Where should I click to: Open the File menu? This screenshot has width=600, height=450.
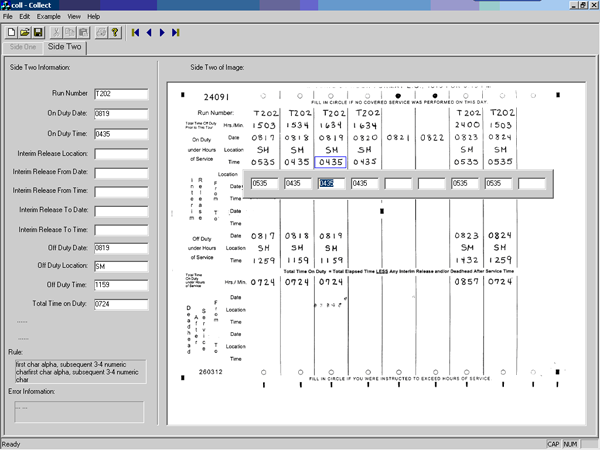[x=8, y=16]
